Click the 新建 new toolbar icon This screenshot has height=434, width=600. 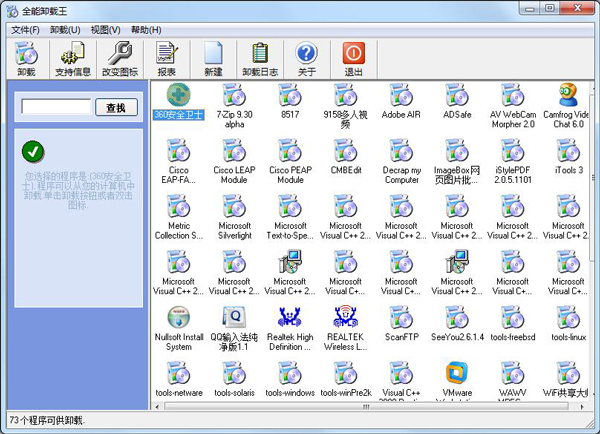tap(213, 58)
